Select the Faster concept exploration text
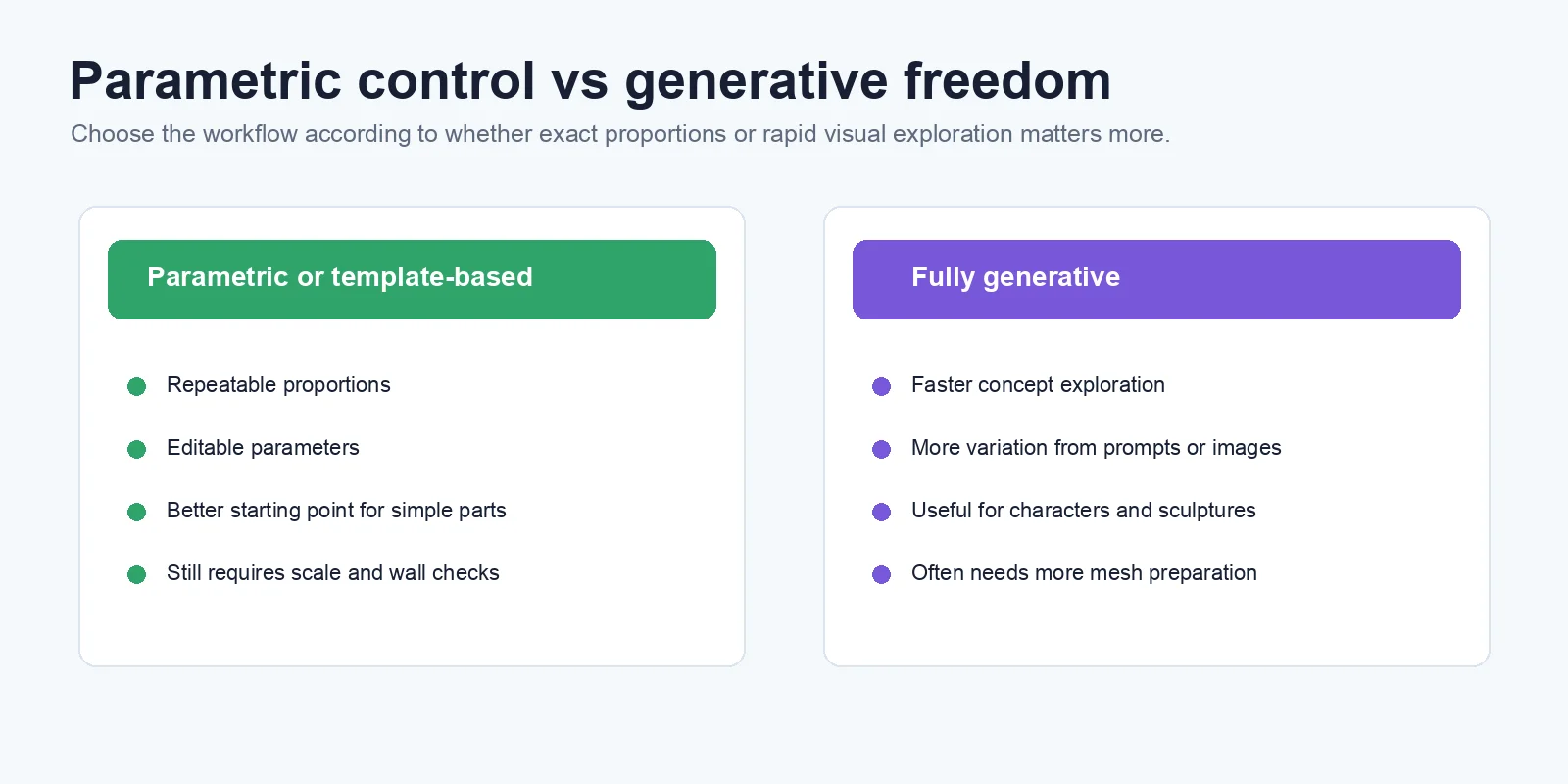1568x784 pixels. (1038, 385)
